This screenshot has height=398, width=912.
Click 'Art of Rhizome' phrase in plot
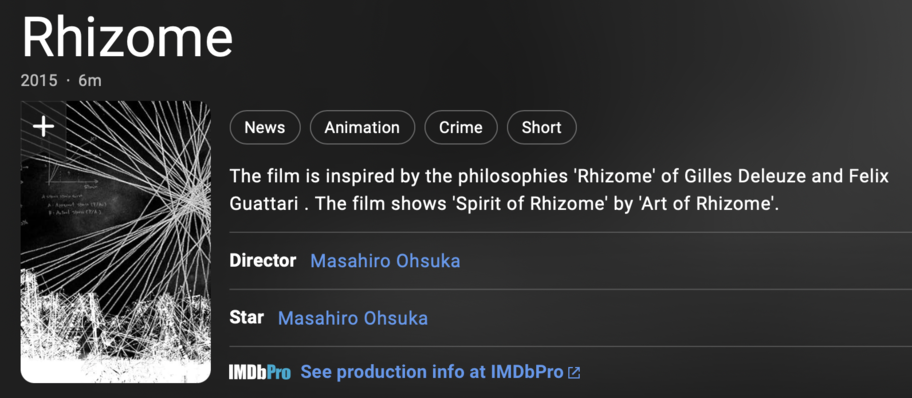(x=709, y=205)
